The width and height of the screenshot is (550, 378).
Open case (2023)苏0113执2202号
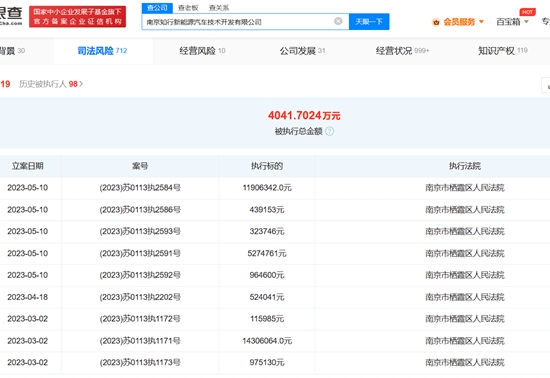[140, 297]
